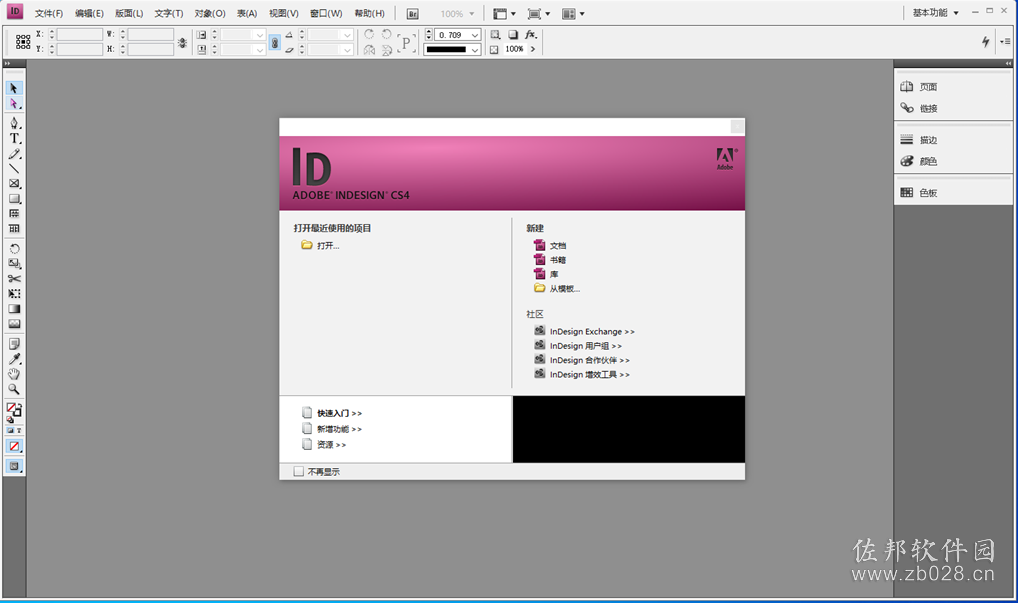Click the W width input field
Viewport: 1018px width, 603px height.
(x=151, y=34)
